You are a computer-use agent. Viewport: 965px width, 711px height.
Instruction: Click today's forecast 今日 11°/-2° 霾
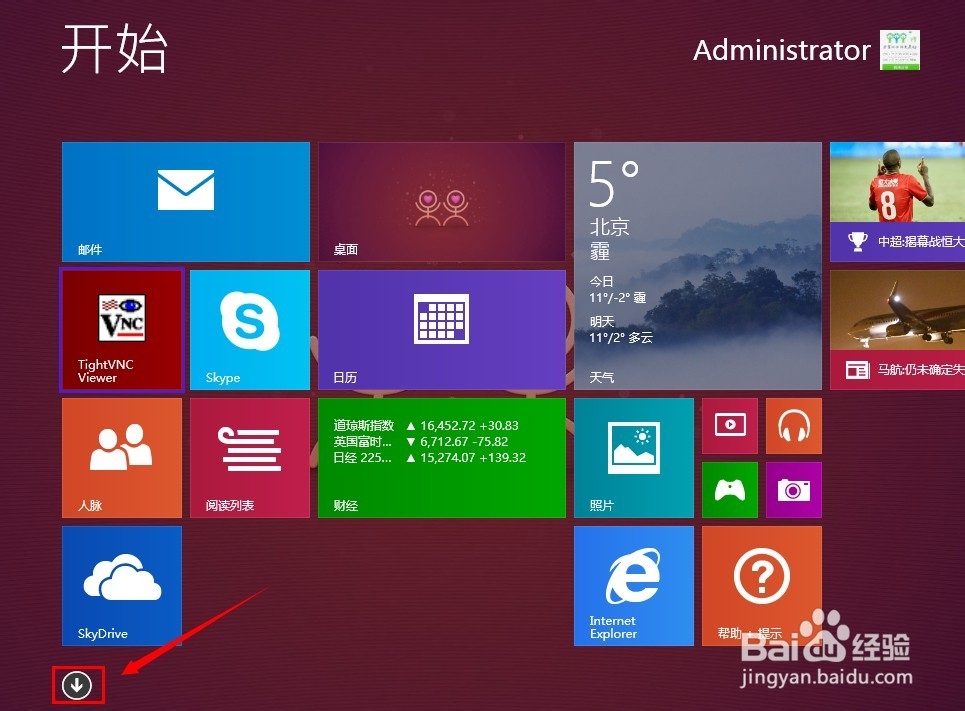click(x=618, y=289)
